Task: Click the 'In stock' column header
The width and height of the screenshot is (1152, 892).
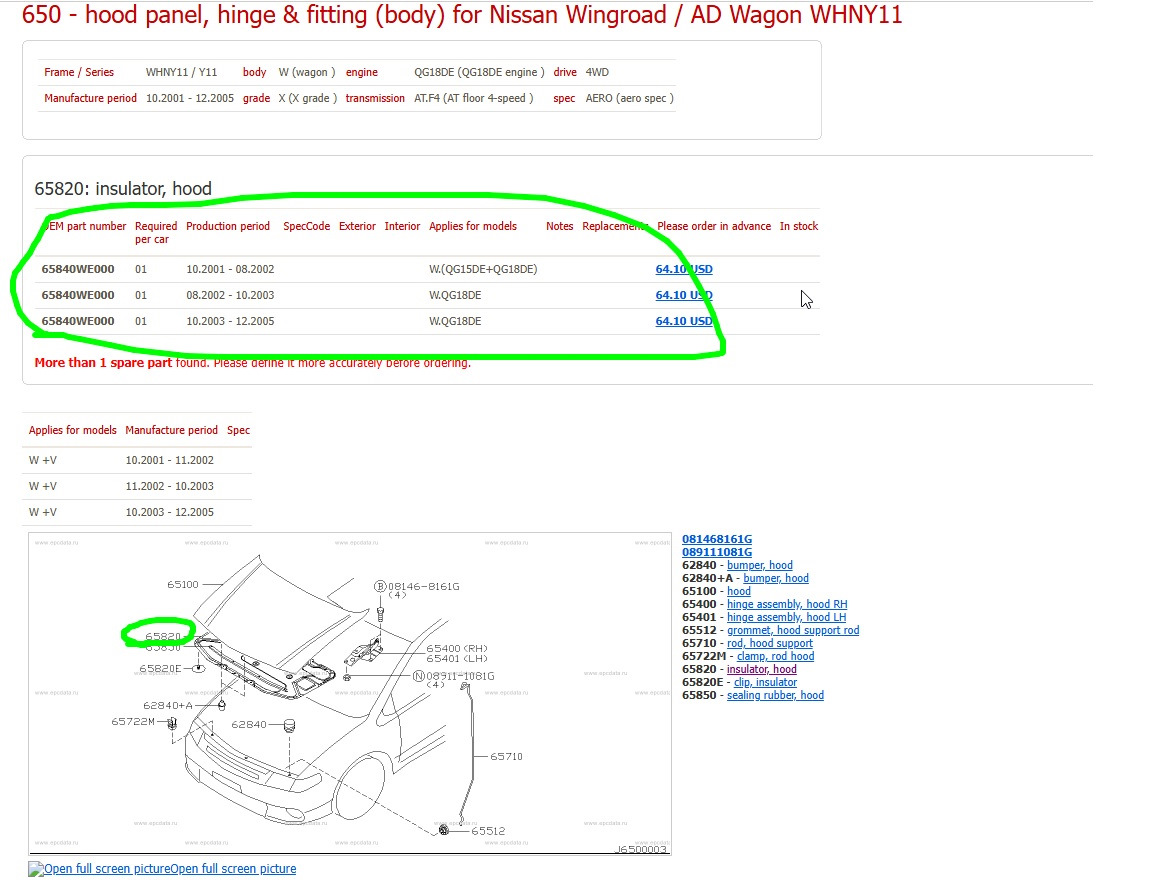Action: (x=799, y=226)
